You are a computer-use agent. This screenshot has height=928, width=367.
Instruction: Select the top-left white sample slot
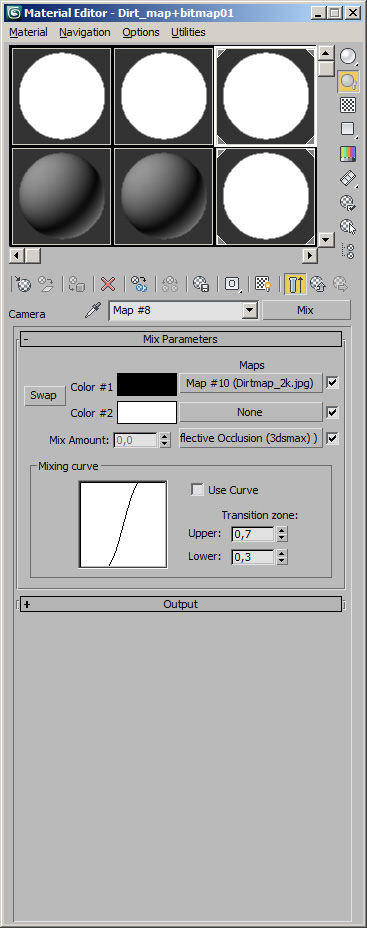[x=62, y=96]
